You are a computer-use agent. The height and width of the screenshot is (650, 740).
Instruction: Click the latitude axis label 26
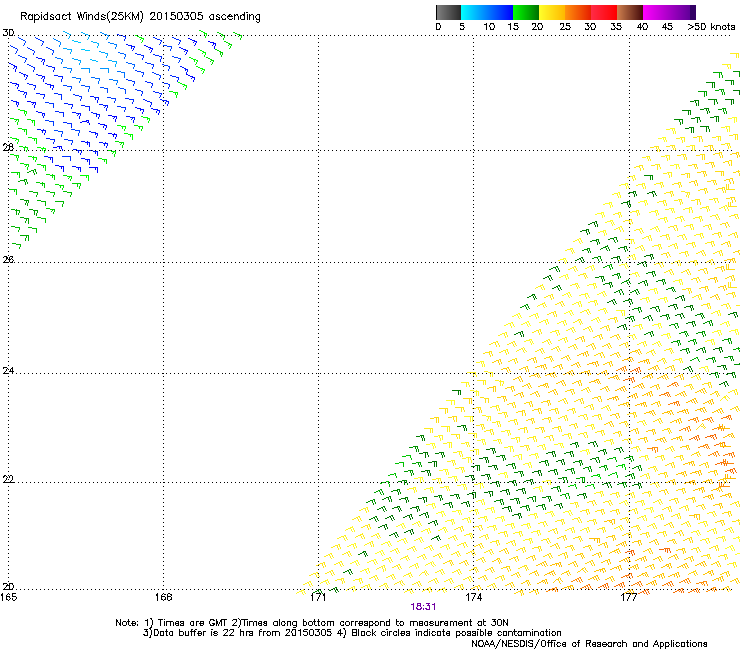pyautogui.click(x=8, y=259)
